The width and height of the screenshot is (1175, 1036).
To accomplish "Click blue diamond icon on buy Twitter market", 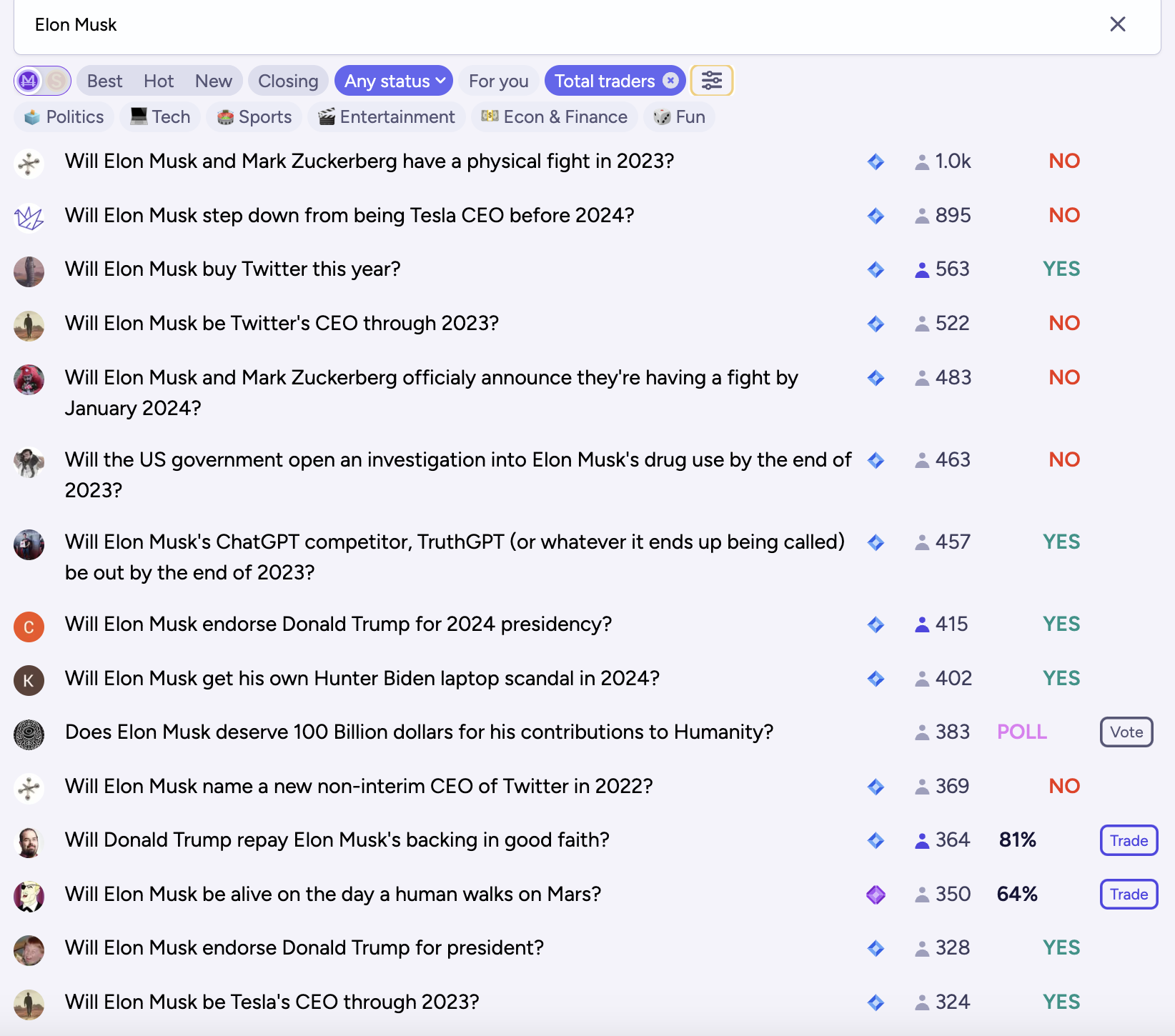I will 876,269.
